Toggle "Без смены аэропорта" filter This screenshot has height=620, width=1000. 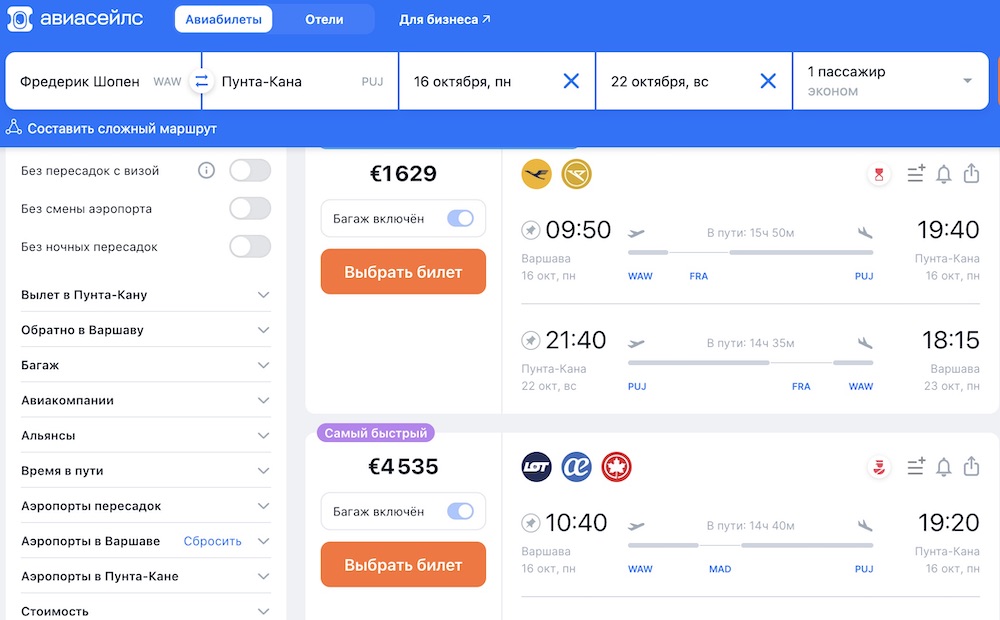(x=250, y=208)
